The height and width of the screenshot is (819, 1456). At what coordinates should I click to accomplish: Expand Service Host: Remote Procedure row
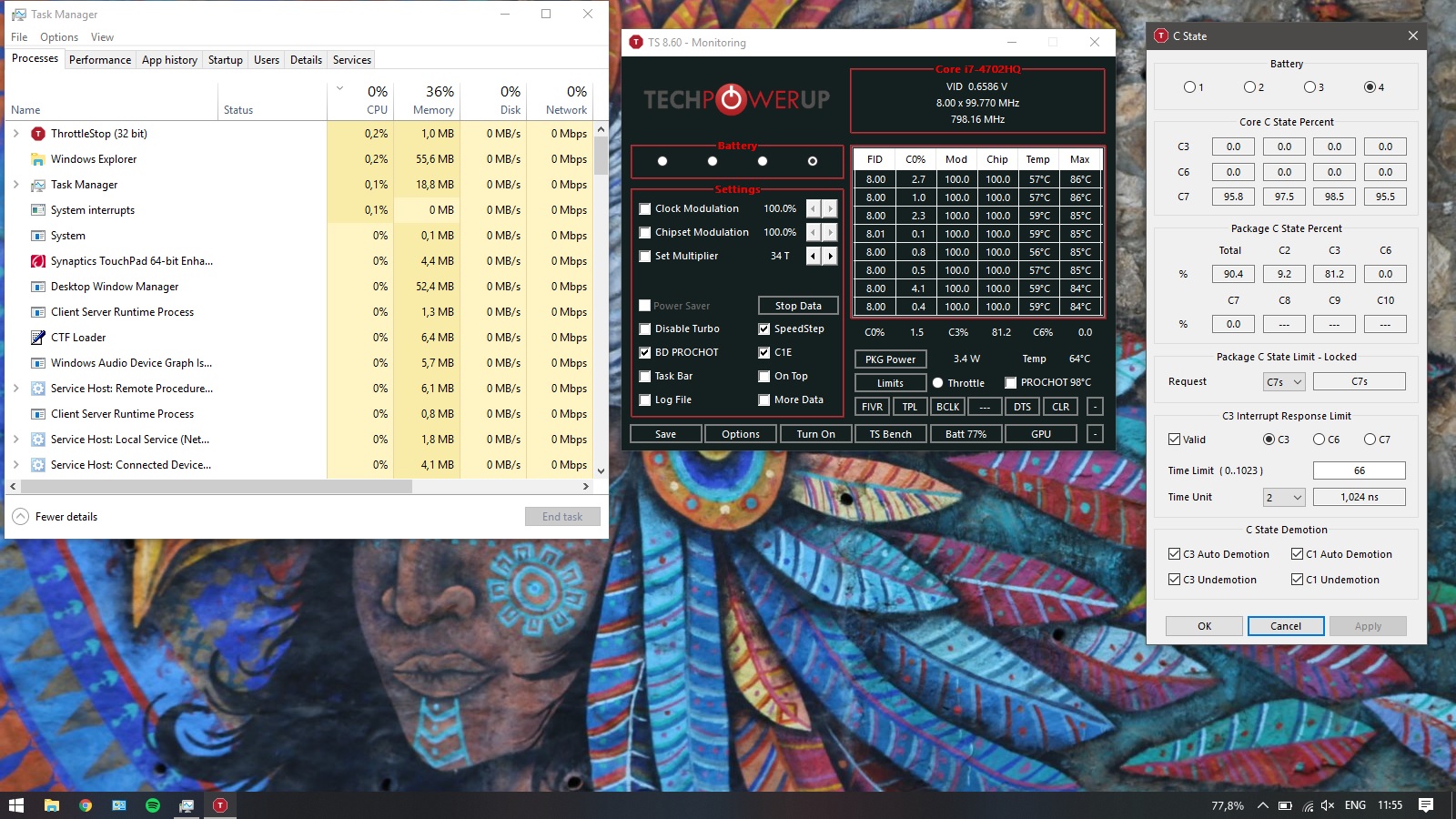click(x=15, y=389)
